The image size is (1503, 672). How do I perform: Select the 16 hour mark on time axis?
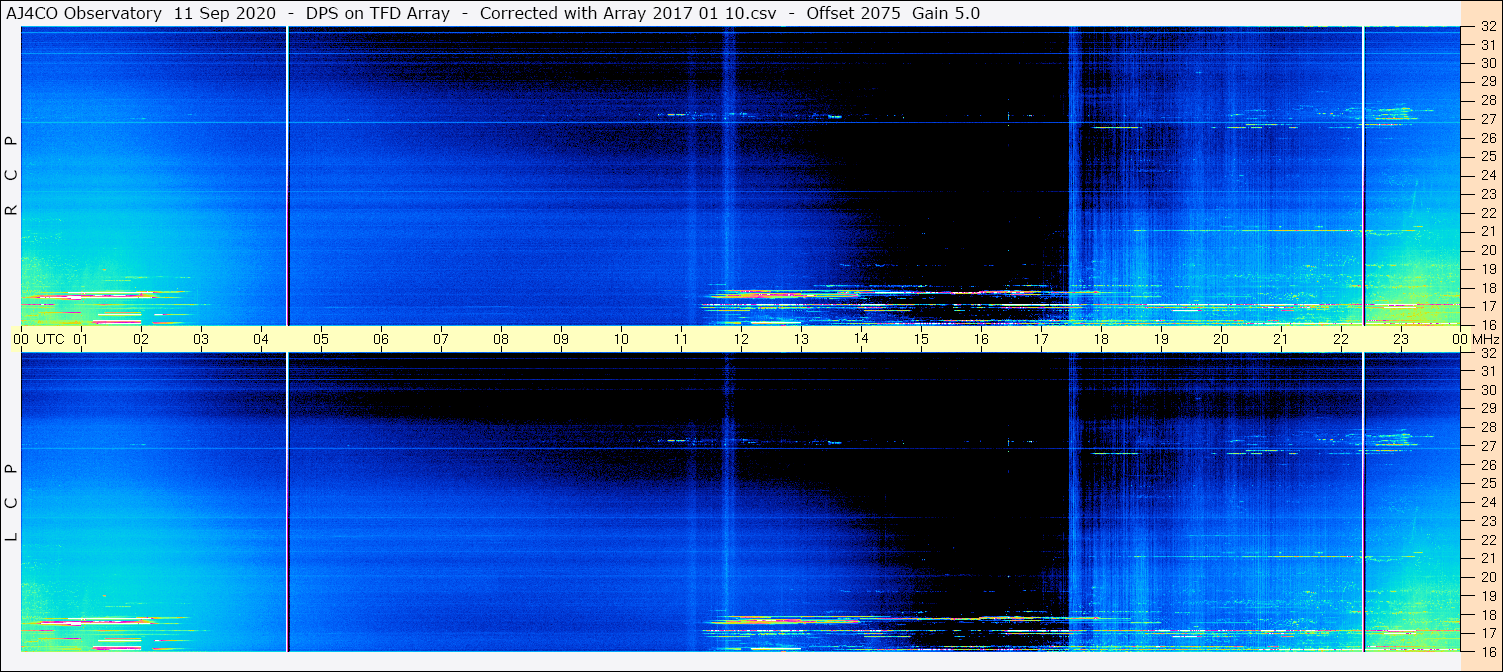click(981, 339)
